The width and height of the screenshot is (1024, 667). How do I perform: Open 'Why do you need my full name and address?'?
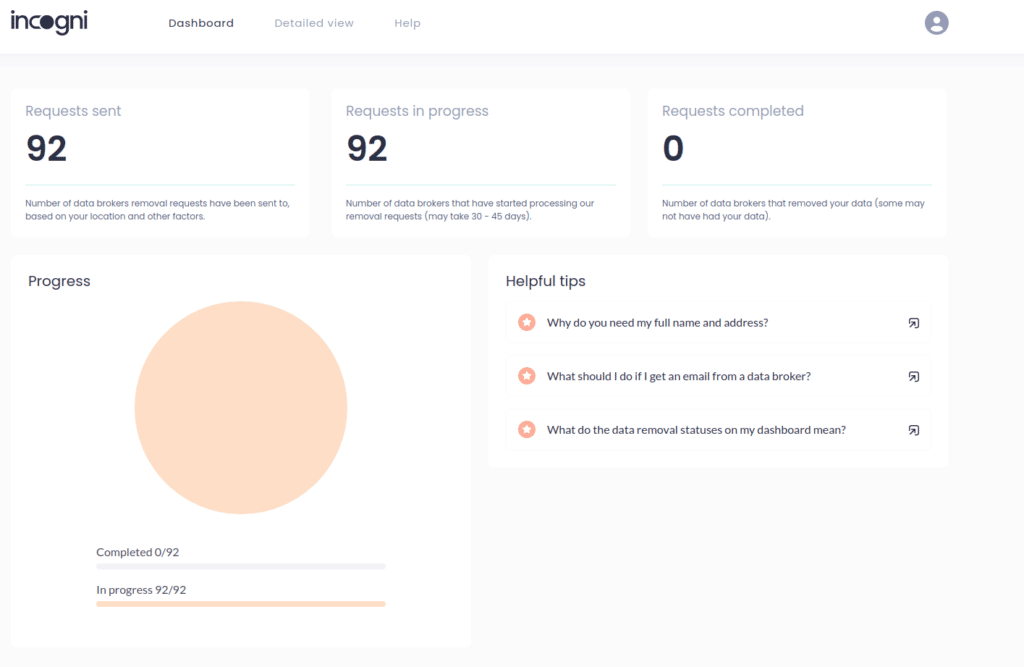(657, 323)
